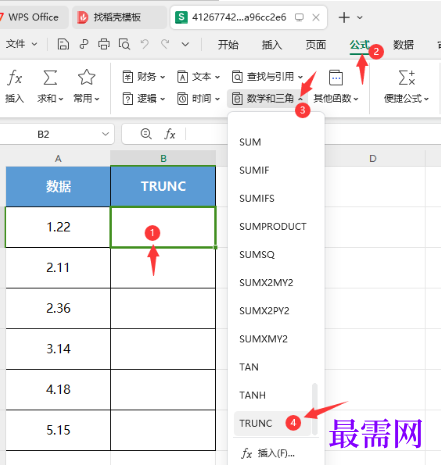The image size is (441, 465).
Task: Expand the new tab options chevron
Action: [360, 17]
